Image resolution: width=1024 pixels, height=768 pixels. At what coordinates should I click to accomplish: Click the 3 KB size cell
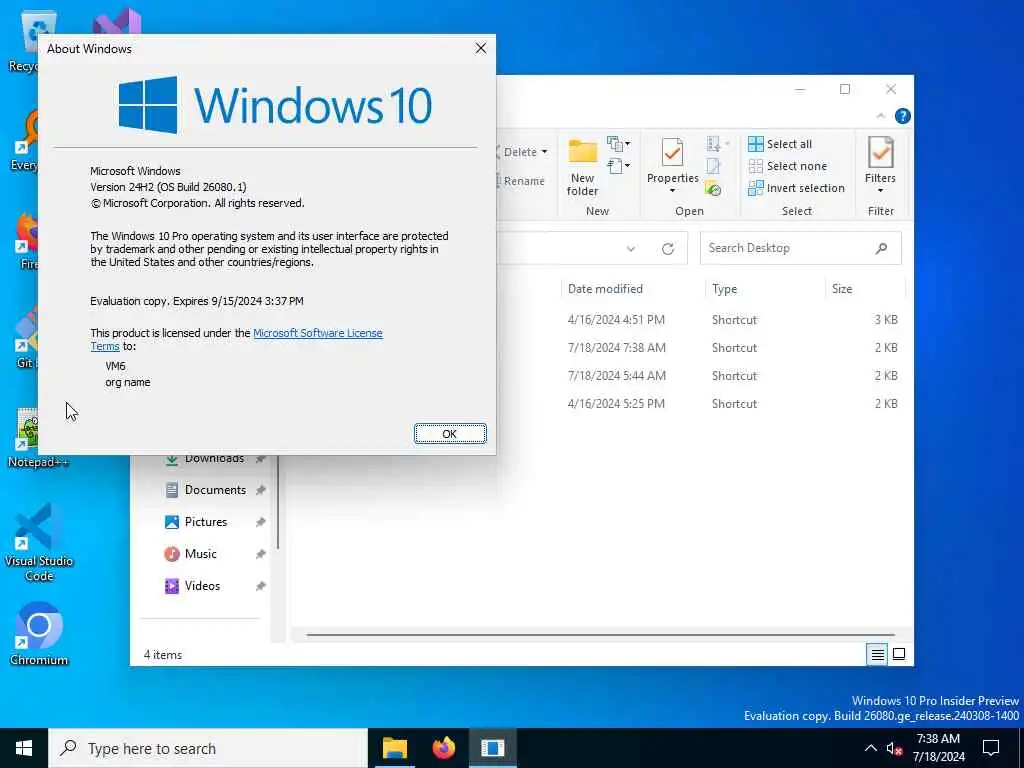pyautogui.click(x=886, y=320)
